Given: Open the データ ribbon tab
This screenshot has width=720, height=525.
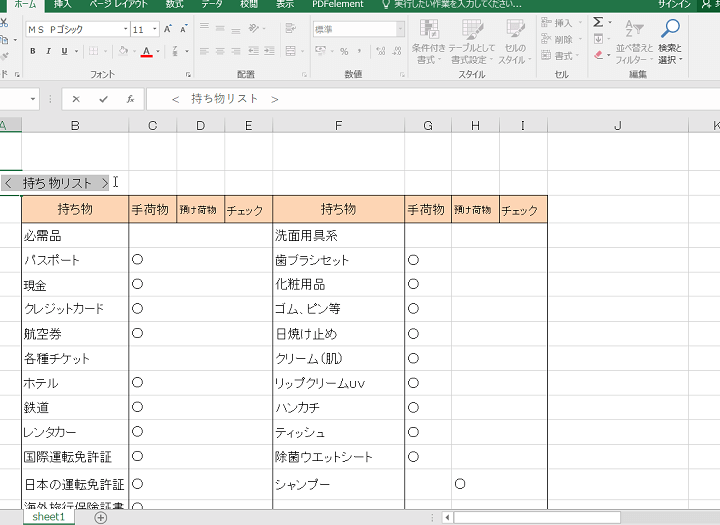Looking at the screenshot, I should pyautogui.click(x=212, y=4).
